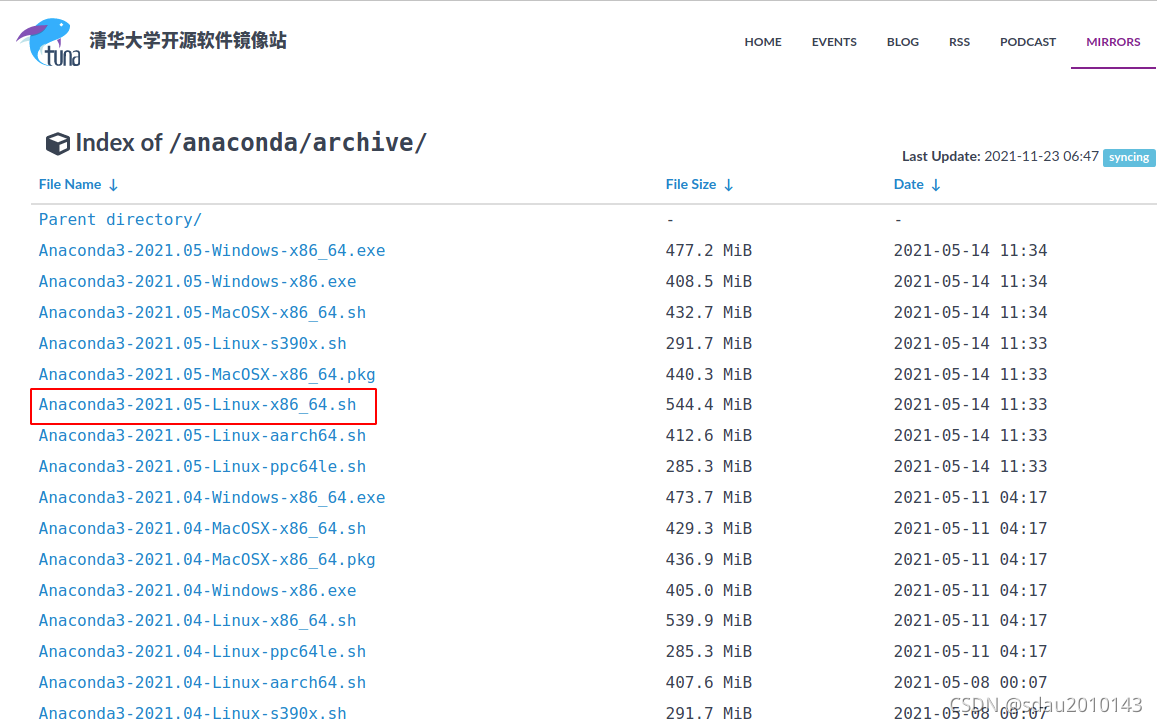
Task: Click the Last Update timestamp text
Action: (x=1000, y=156)
